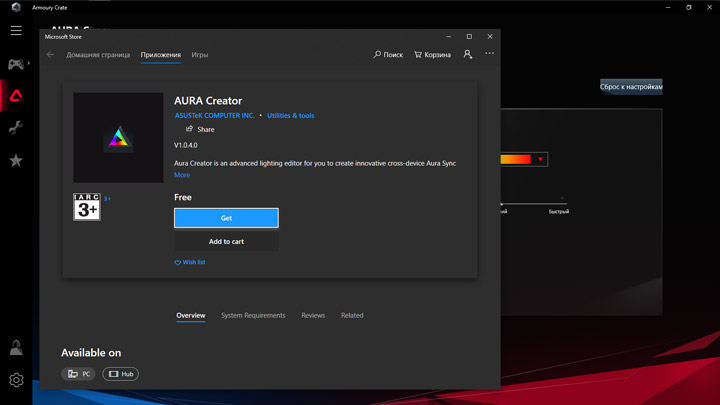This screenshot has width=720, height=405.
Task: Add app to Wish list
Action: point(190,262)
